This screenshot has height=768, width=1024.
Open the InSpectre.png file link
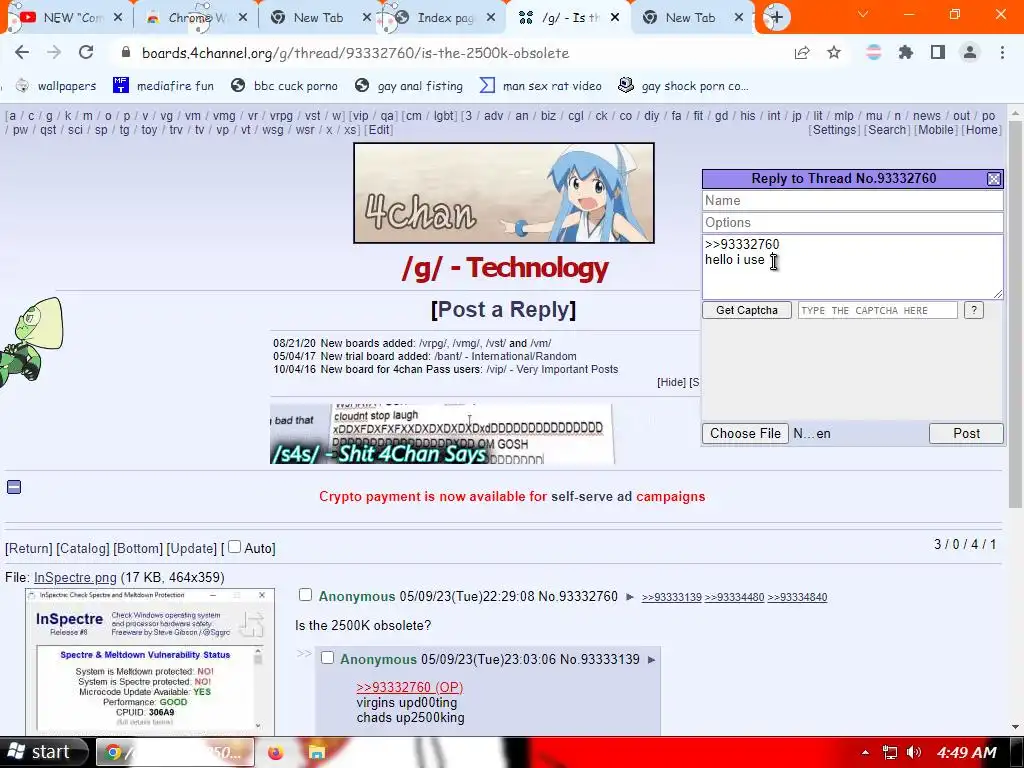(x=75, y=578)
